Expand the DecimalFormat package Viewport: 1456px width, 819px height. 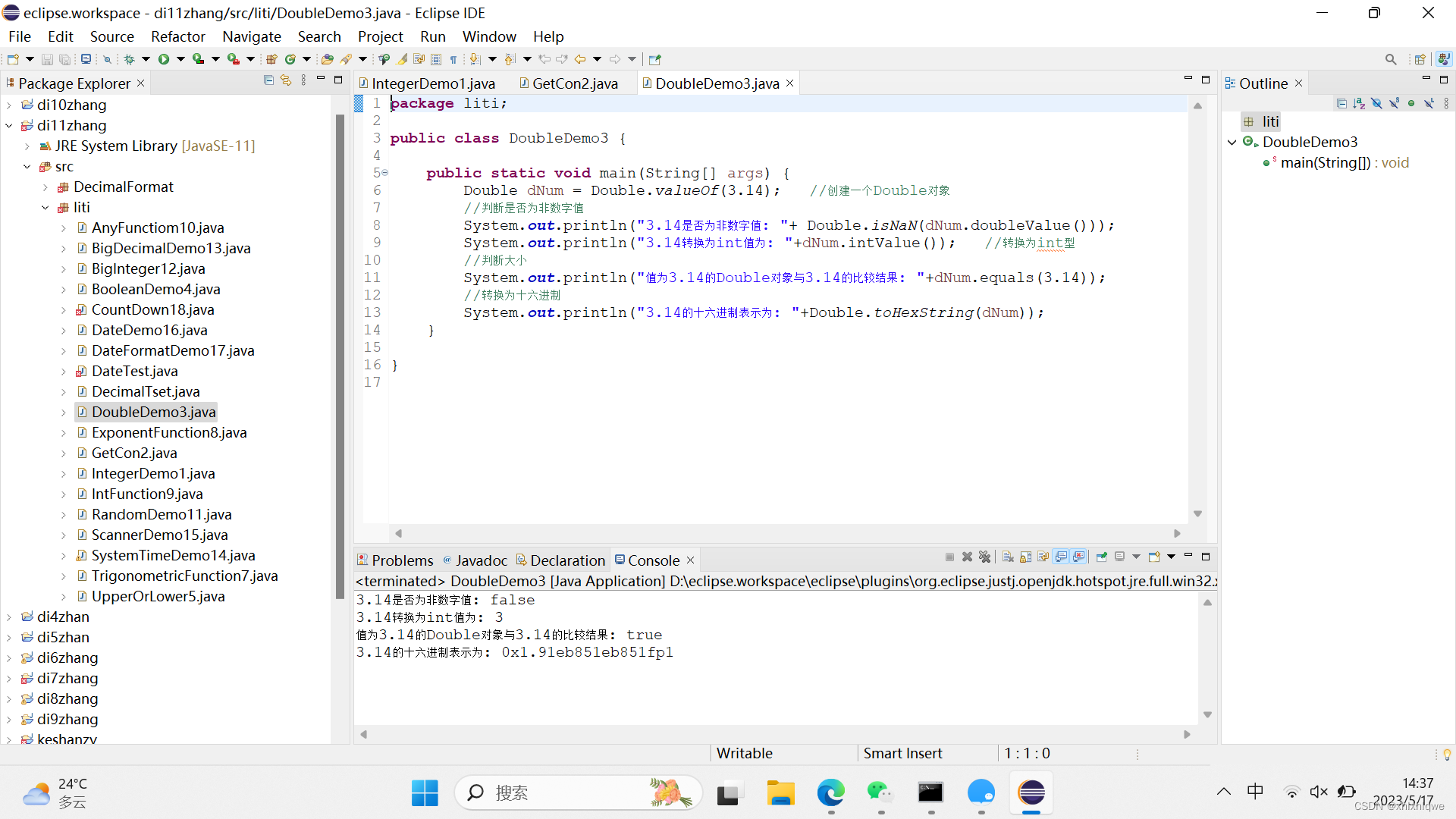click(45, 187)
